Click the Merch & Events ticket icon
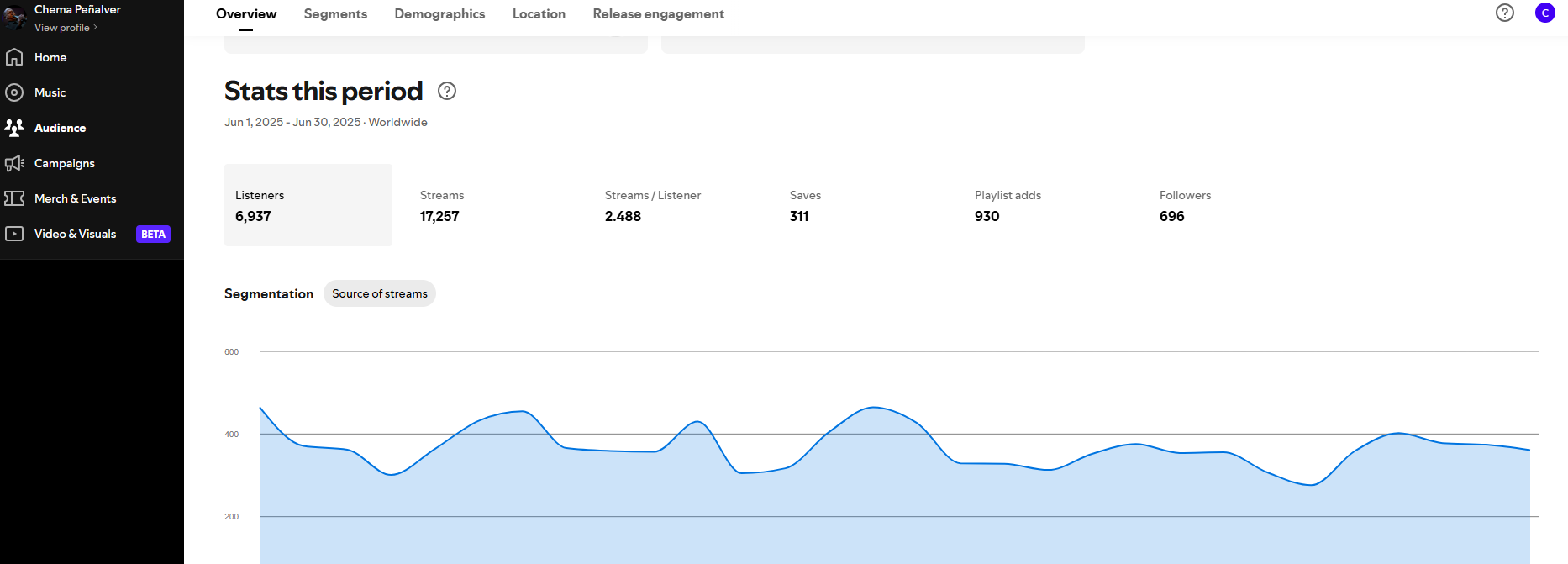Image resolution: width=1568 pixels, height=564 pixels. tap(14, 198)
